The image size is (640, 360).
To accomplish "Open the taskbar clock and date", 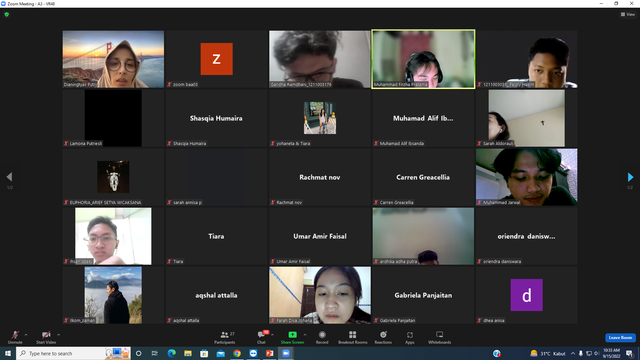I will pos(611,353).
